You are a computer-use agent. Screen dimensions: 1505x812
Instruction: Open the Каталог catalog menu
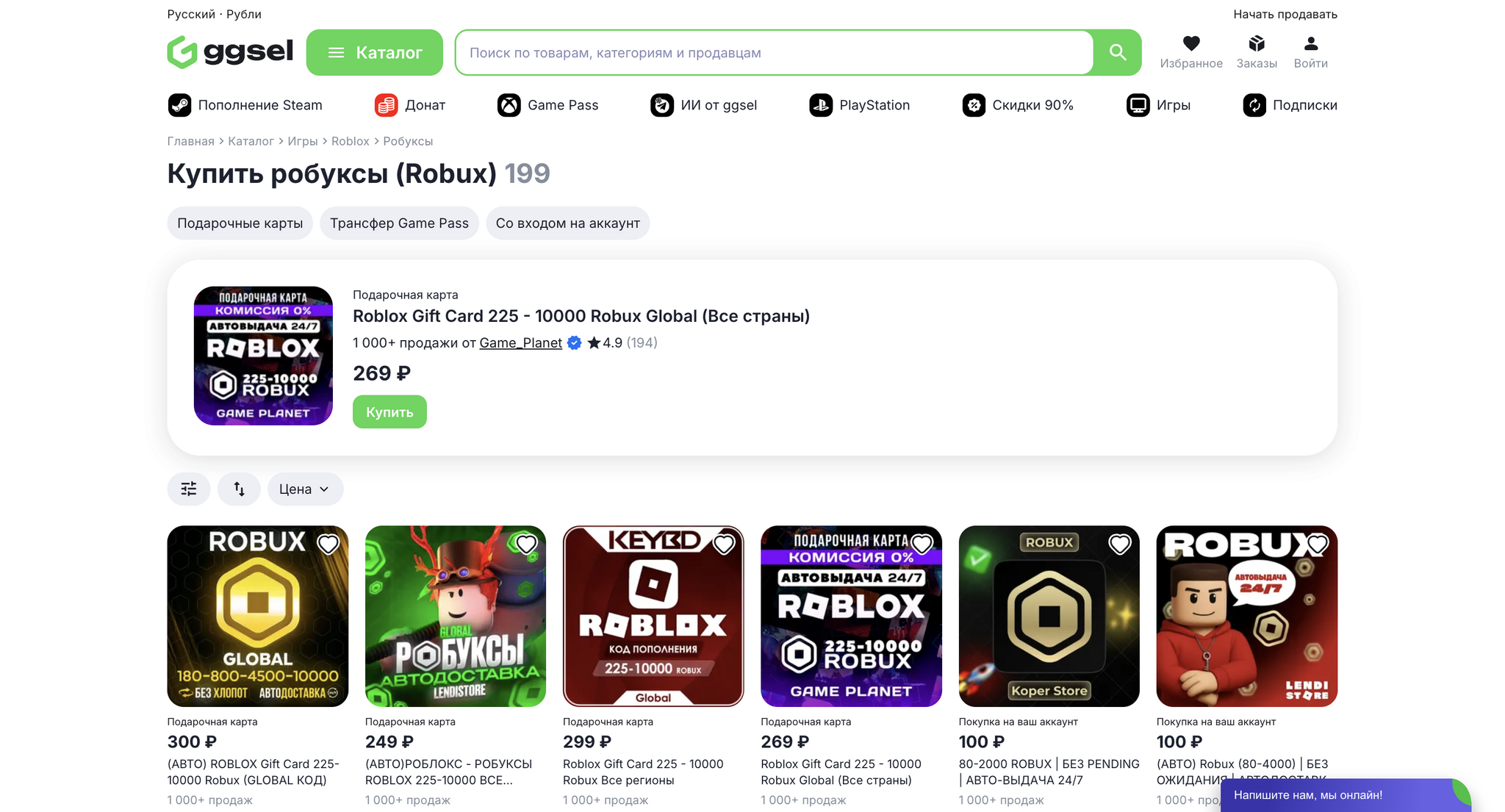coord(374,52)
